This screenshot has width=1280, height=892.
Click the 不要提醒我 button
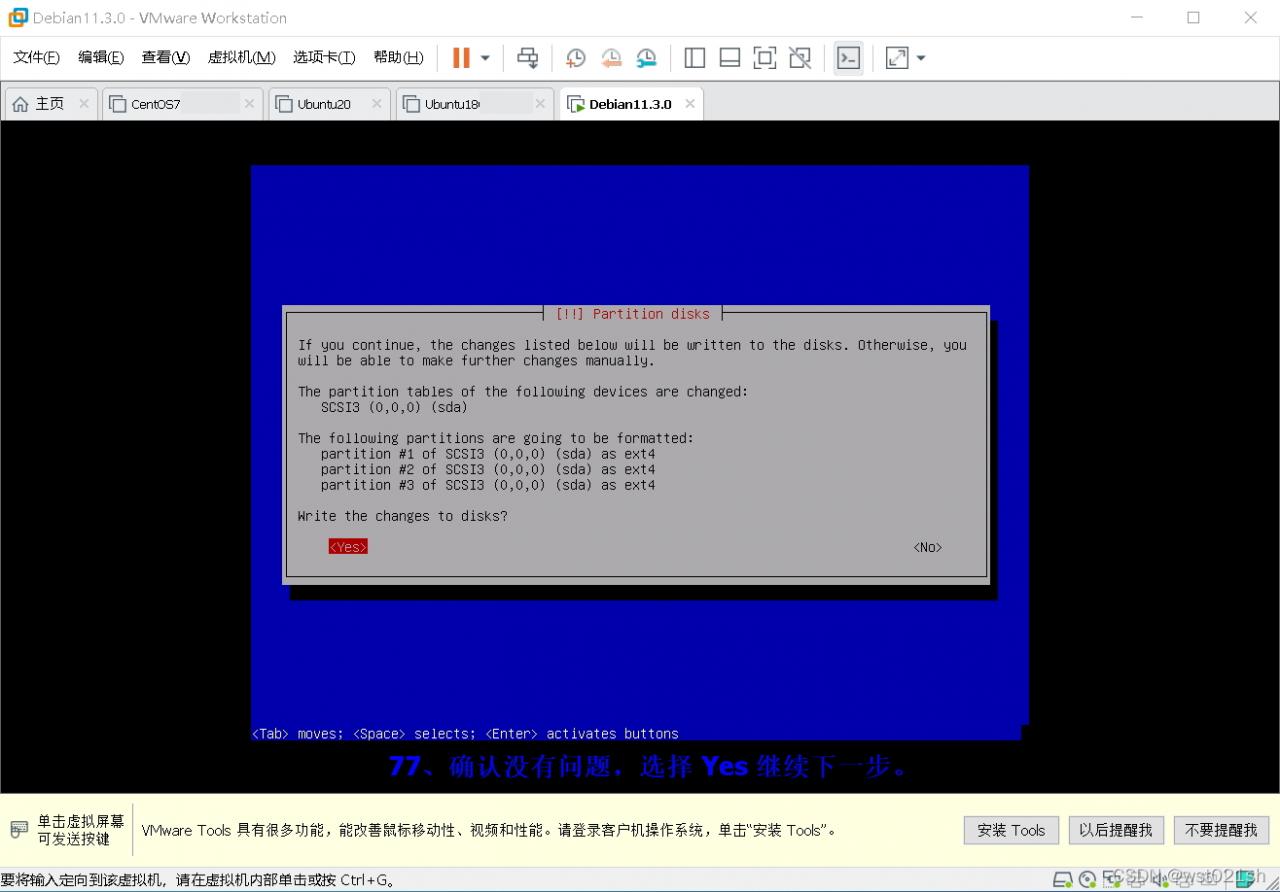[1221, 830]
